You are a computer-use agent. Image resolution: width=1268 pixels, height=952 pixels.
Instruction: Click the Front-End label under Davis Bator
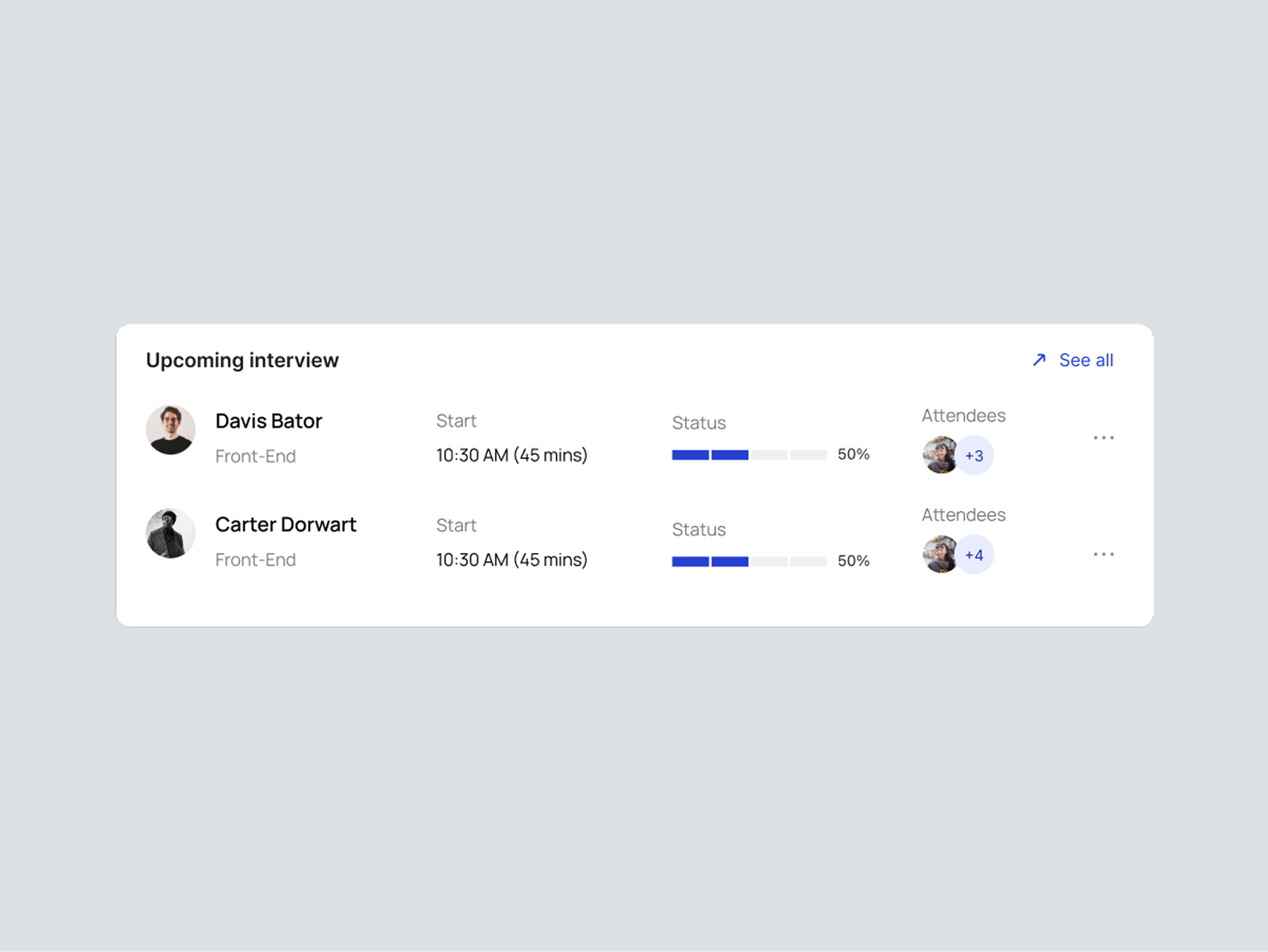click(255, 456)
